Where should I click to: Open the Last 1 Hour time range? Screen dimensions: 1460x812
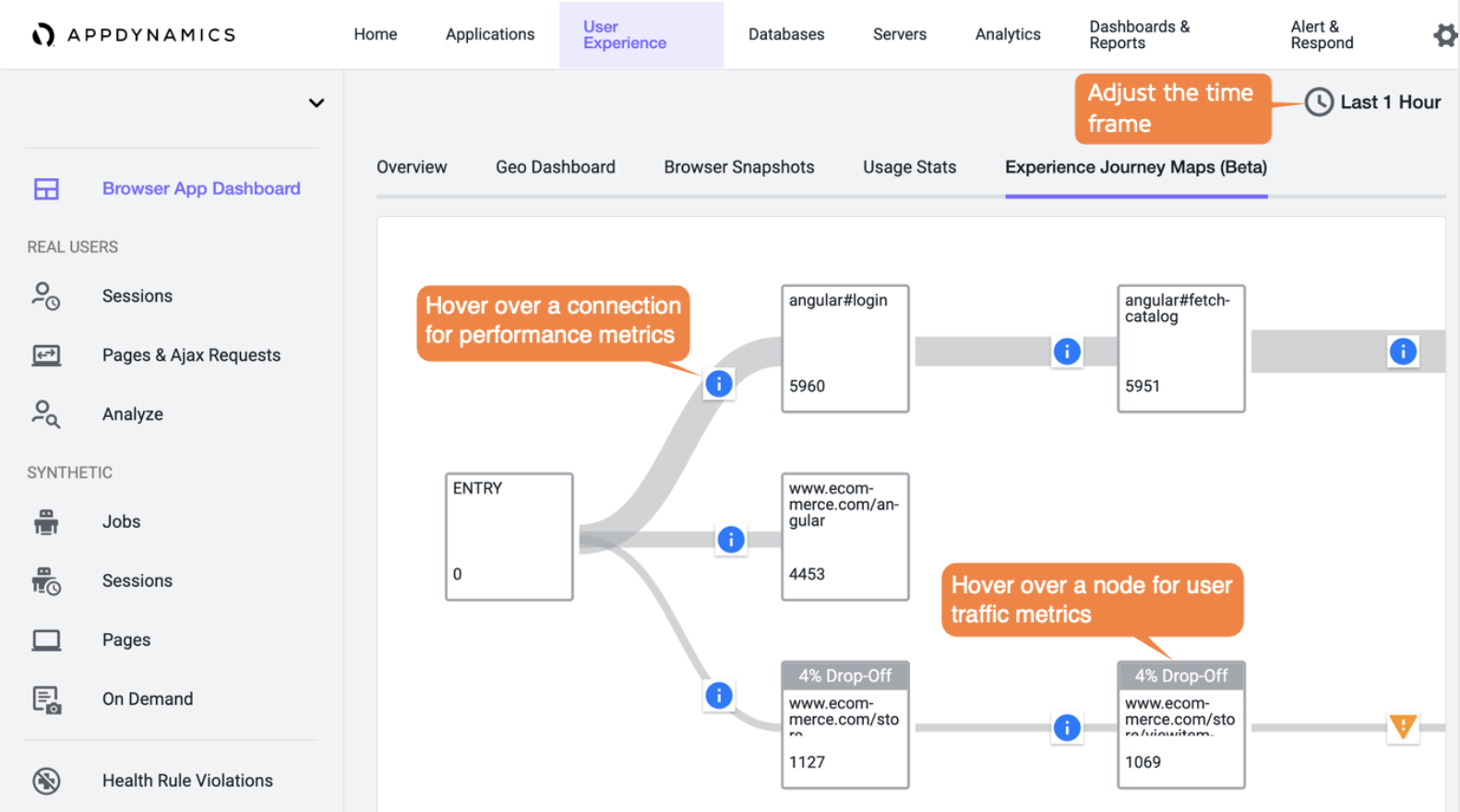[1373, 102]
